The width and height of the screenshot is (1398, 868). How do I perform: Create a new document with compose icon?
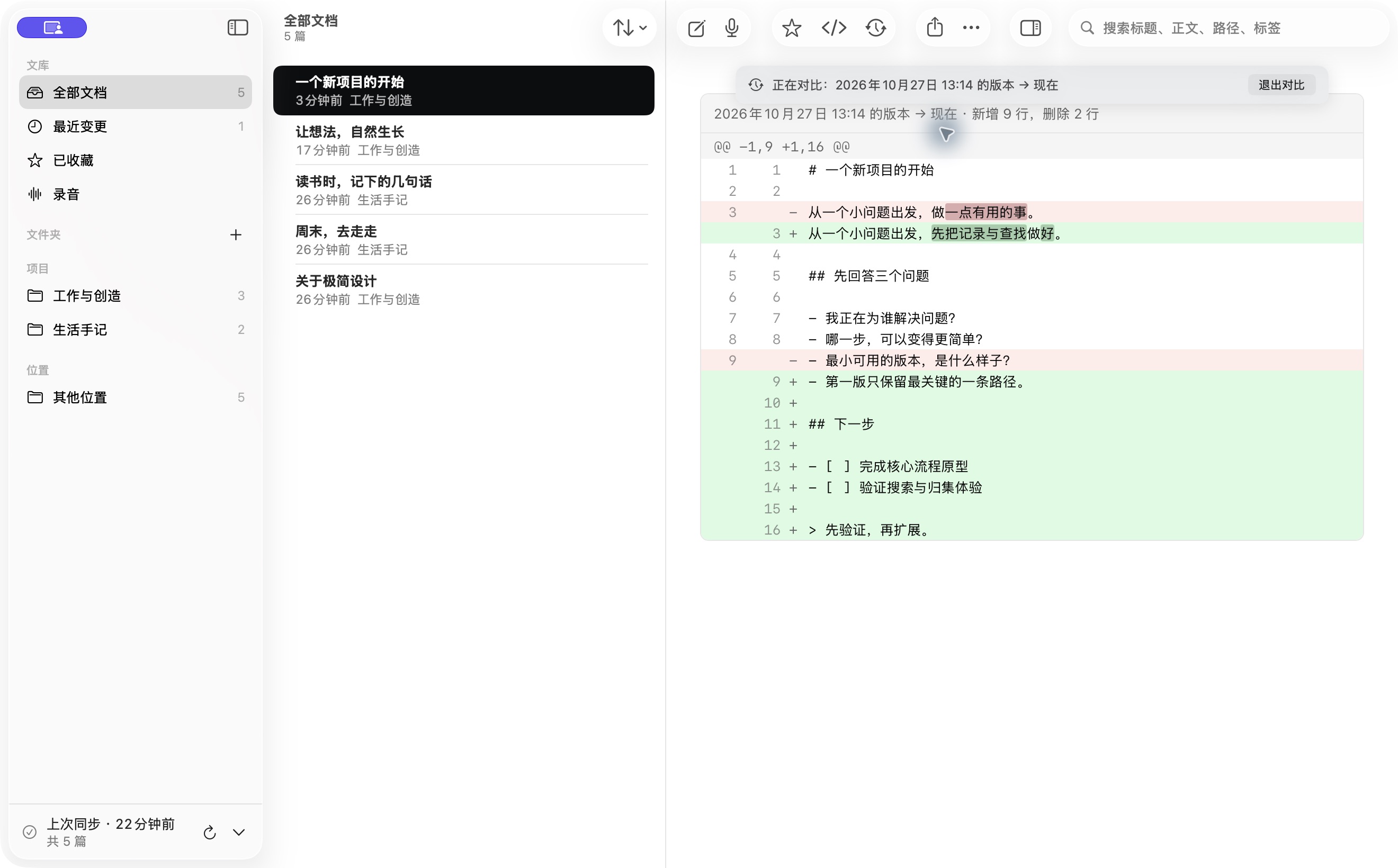[696, 28]
